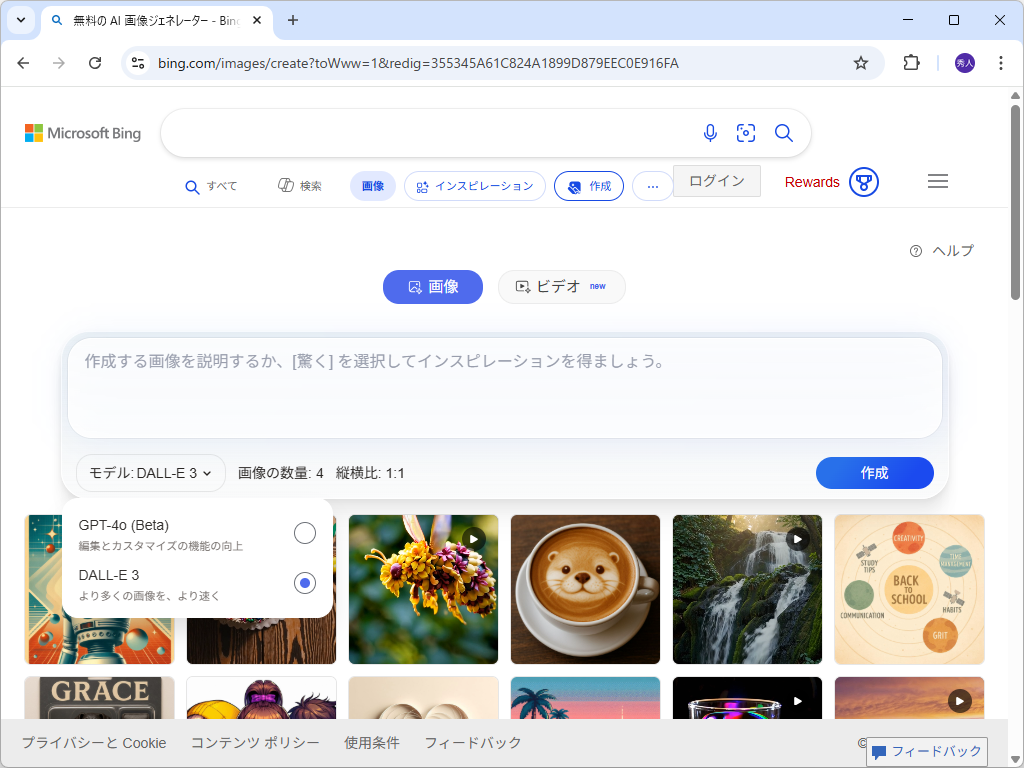The image size is (1024, 768).
Task: Click the otter latte art thumbnail
Action: point(585,589)
